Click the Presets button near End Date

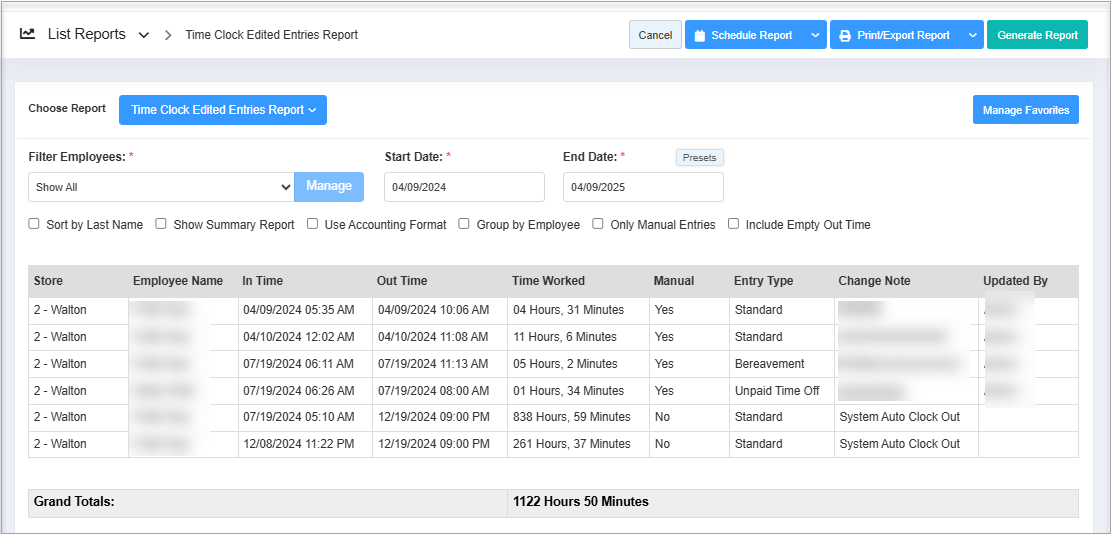699,158
